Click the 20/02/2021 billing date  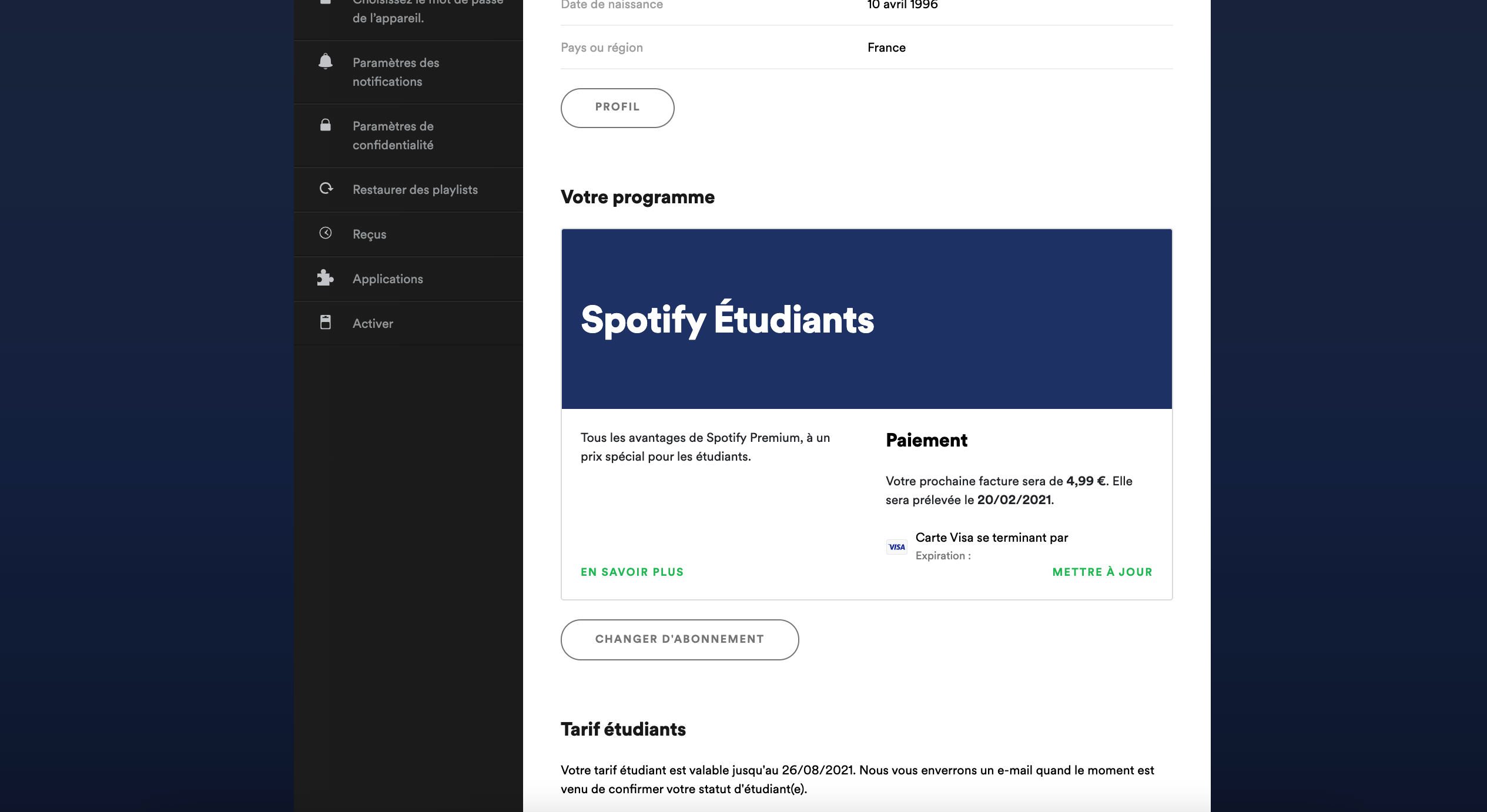point(1014,500)
